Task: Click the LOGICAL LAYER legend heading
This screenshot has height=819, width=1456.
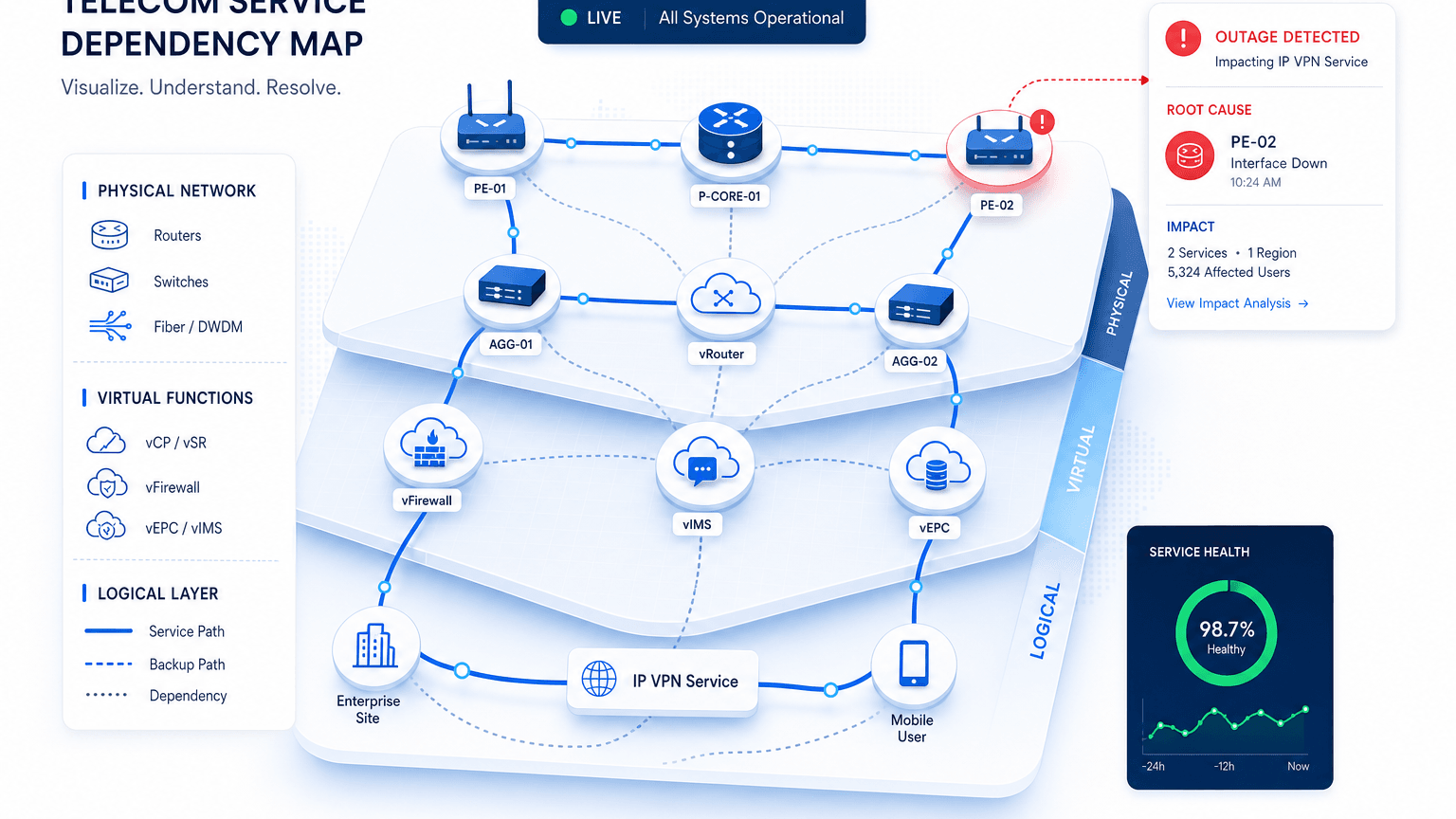Action: click(x=157, y=593)
